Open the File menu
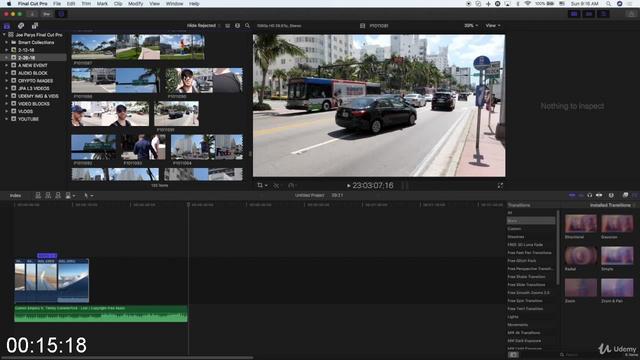 click(57, 4)
